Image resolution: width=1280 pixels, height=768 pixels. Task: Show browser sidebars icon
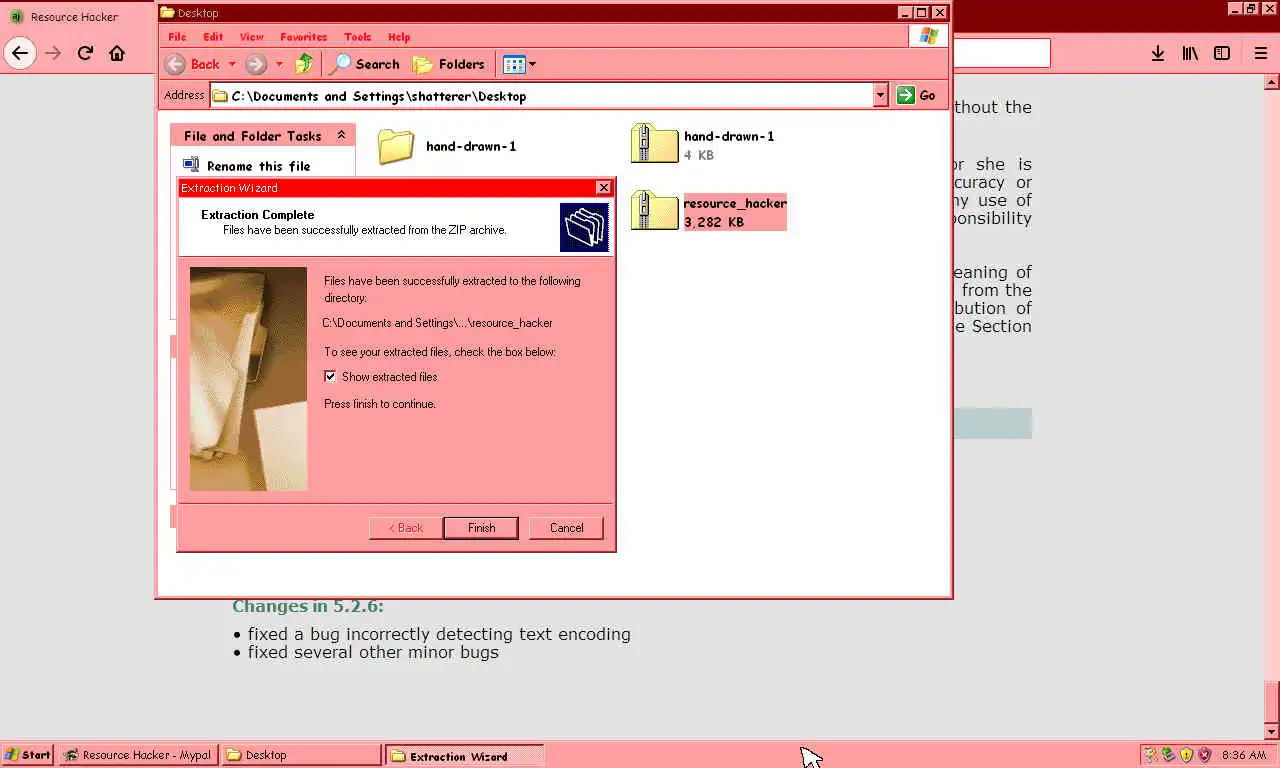point(1222,53)
